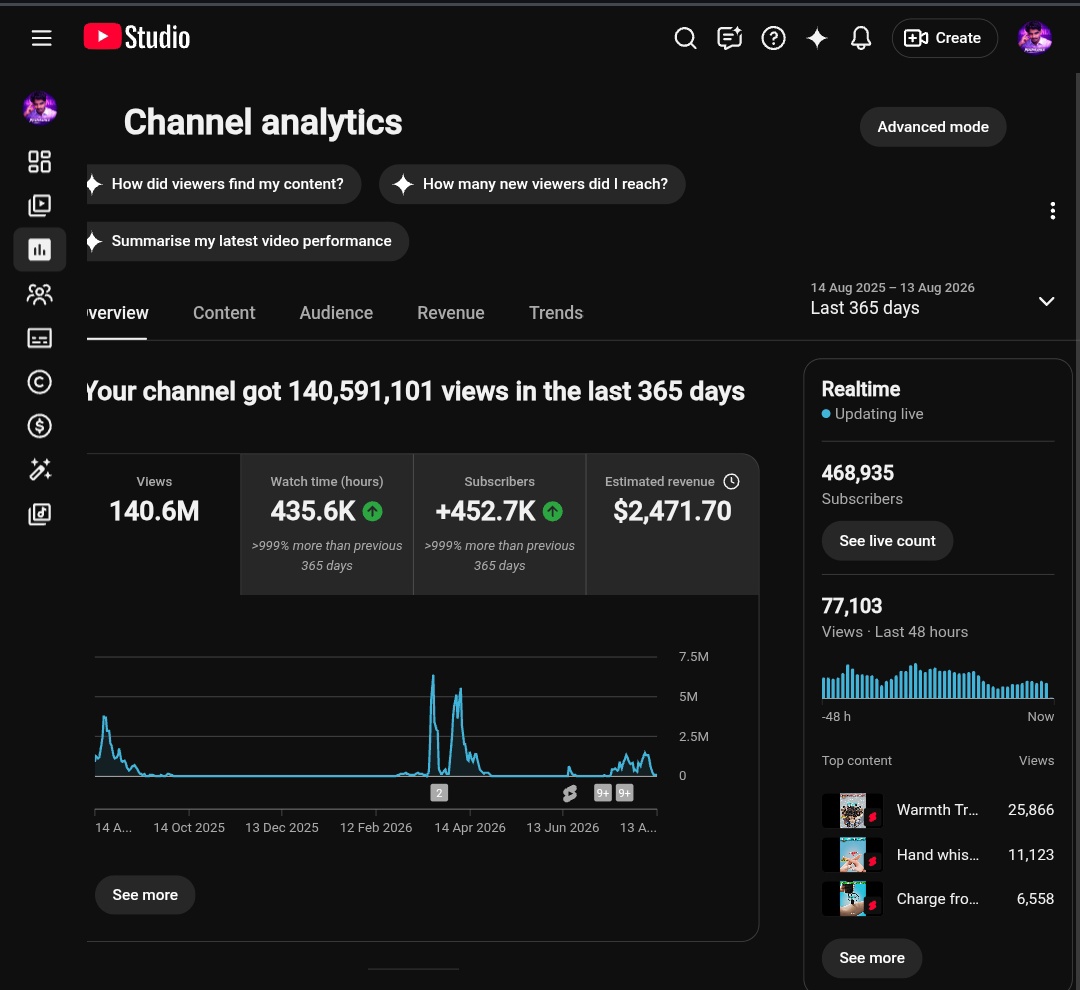Viewport: 1080px width, 990px height.
Task: Open the three-dot options menu
Action: click(x=1052, y=211)
